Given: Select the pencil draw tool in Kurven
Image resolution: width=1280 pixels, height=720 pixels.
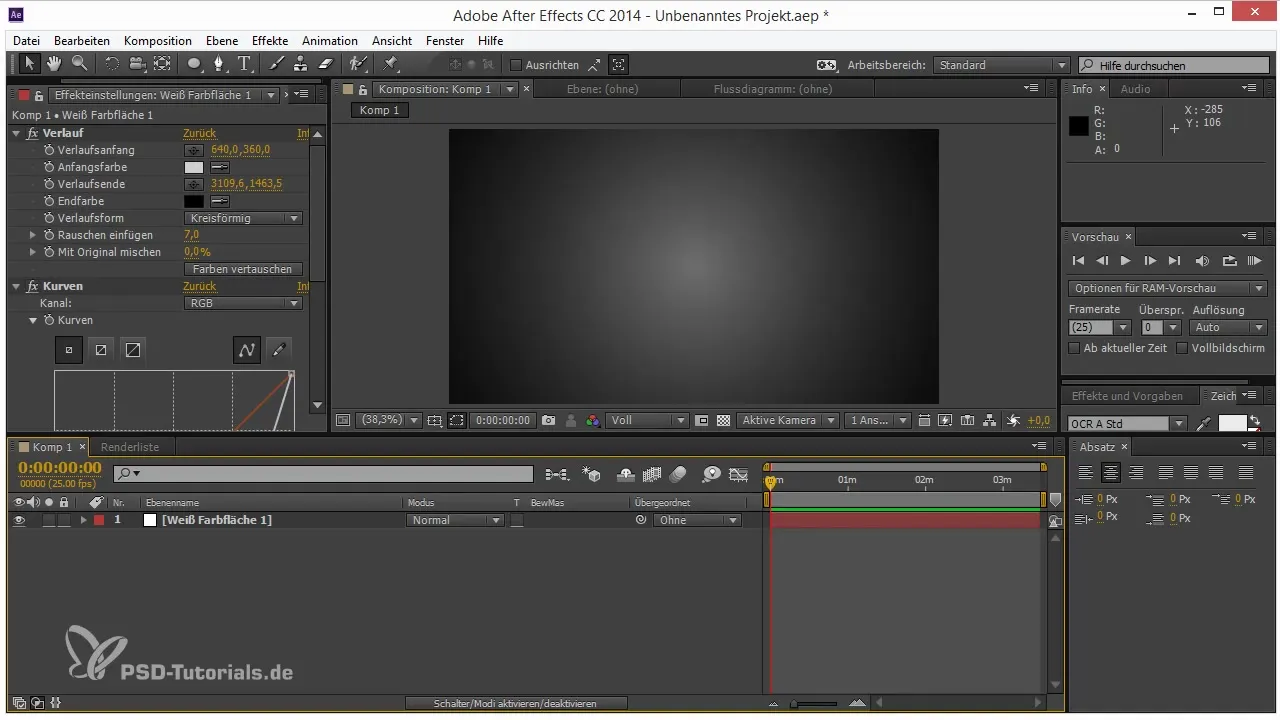Looking at the screenshot, I should (x=279, y=350).
